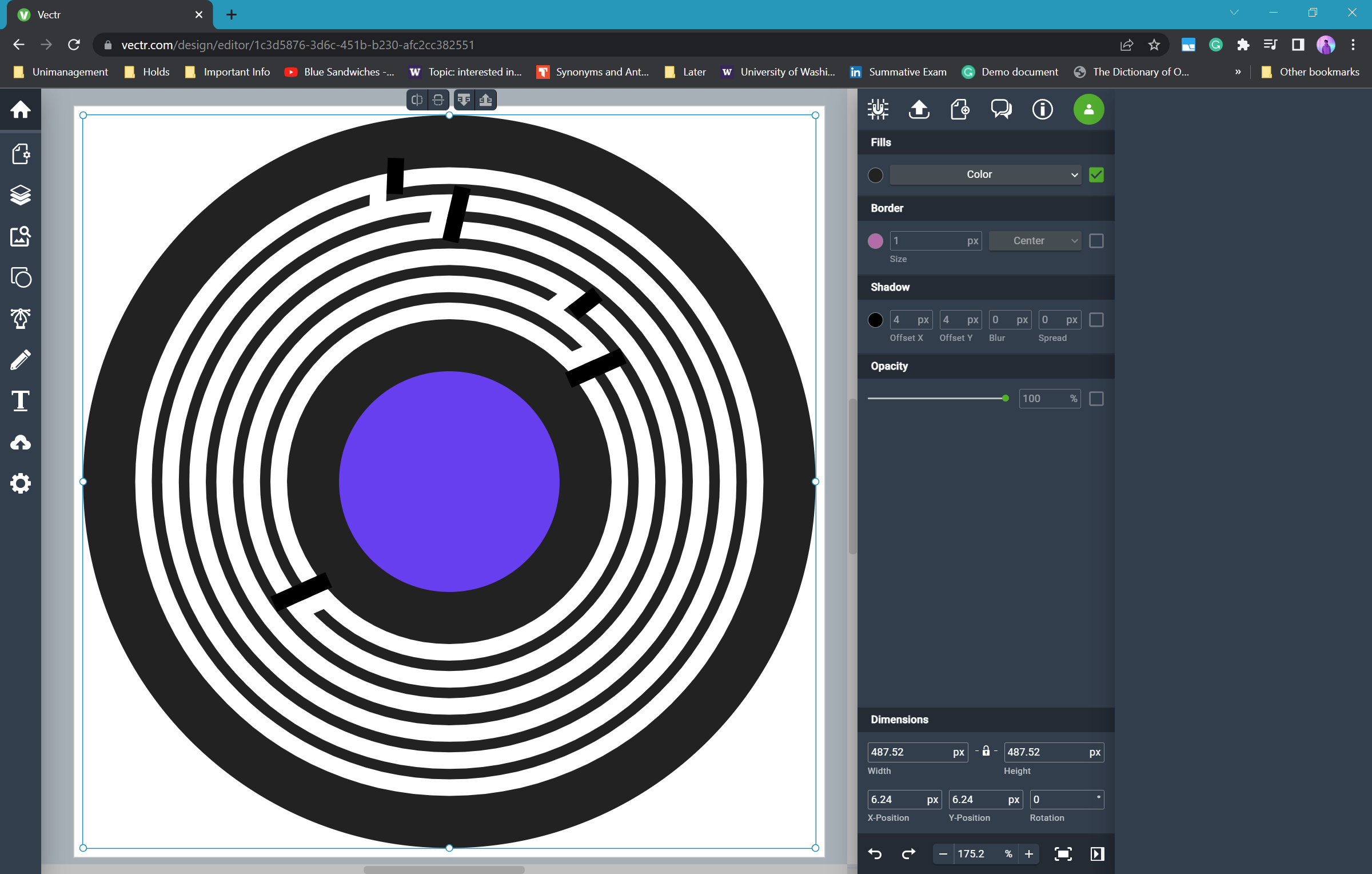Viewport: 1372px width, 874px height.
Task: Open the University of Washi... bookmark
Action: pyautogui.click(x=777, y=71)
